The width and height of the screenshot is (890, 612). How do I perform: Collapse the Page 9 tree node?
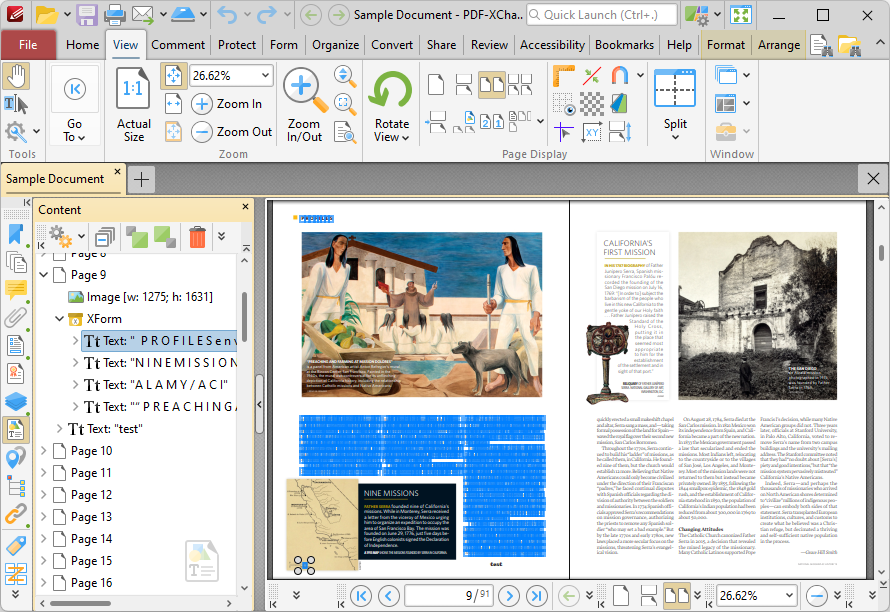pos(44,275)
